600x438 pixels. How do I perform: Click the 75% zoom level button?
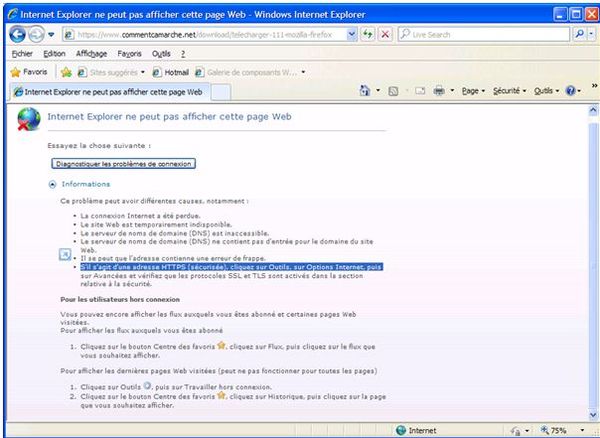tap(553, 430)
